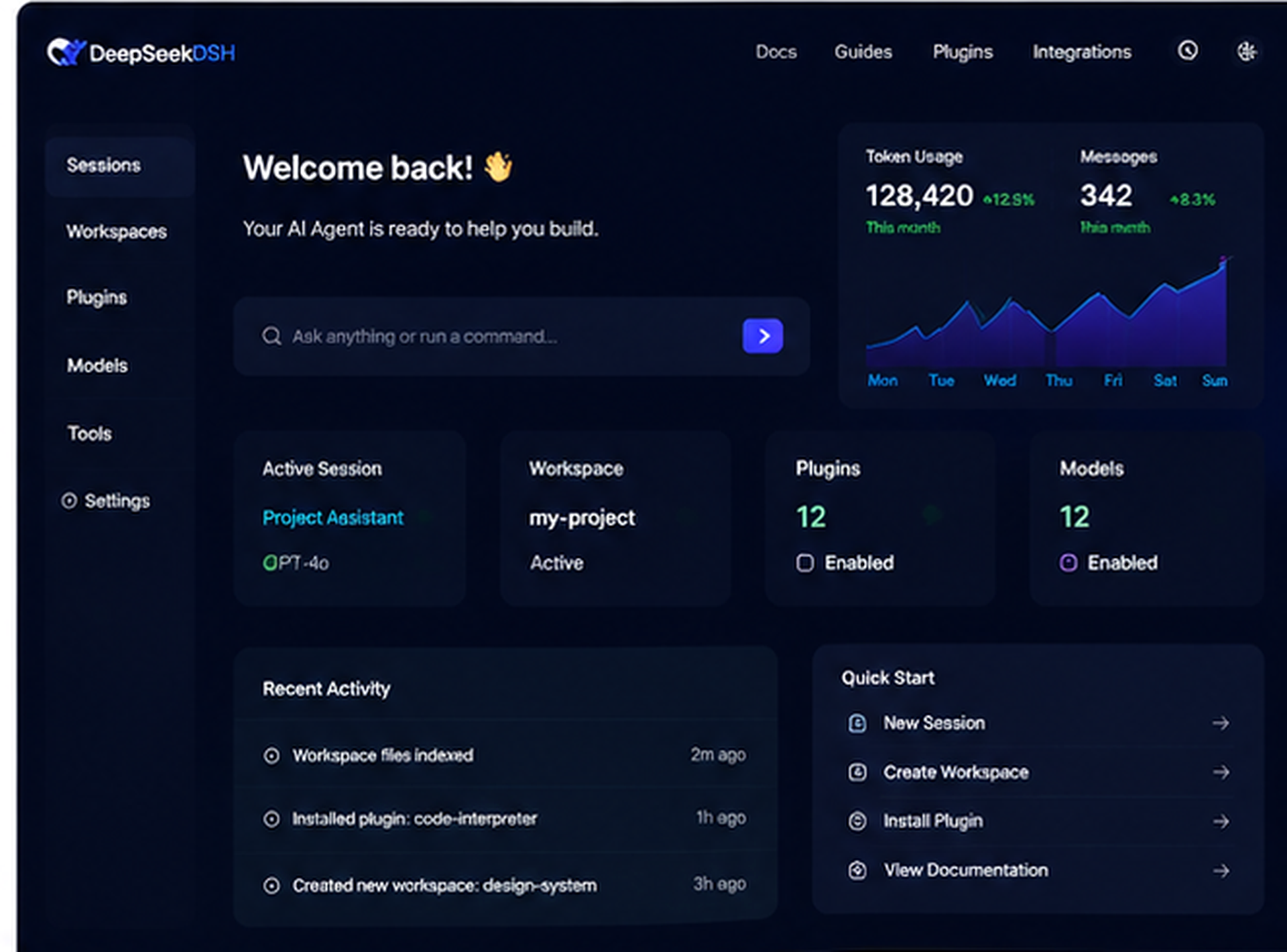Click the 128,420 token usage value

[919, 196]
